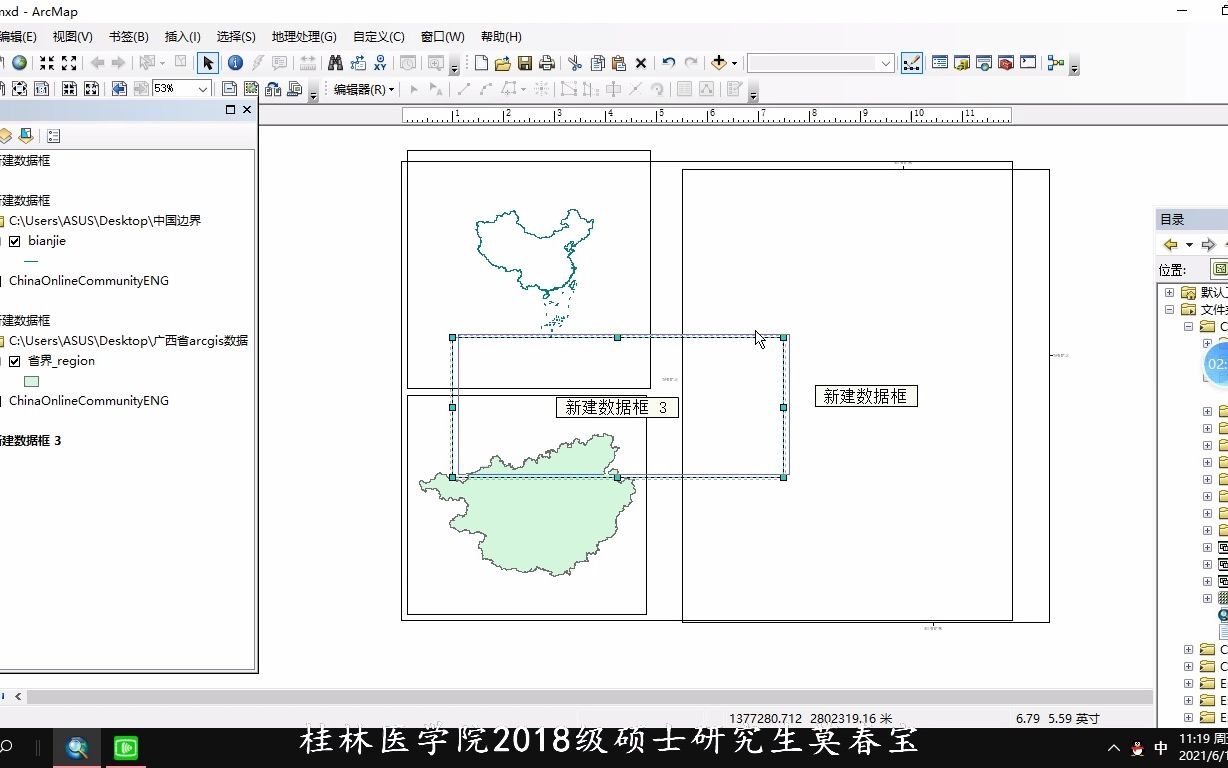Uncheck the 省界_region layer checkbox
Screen dimensions: 1228x768
(14, 360)
